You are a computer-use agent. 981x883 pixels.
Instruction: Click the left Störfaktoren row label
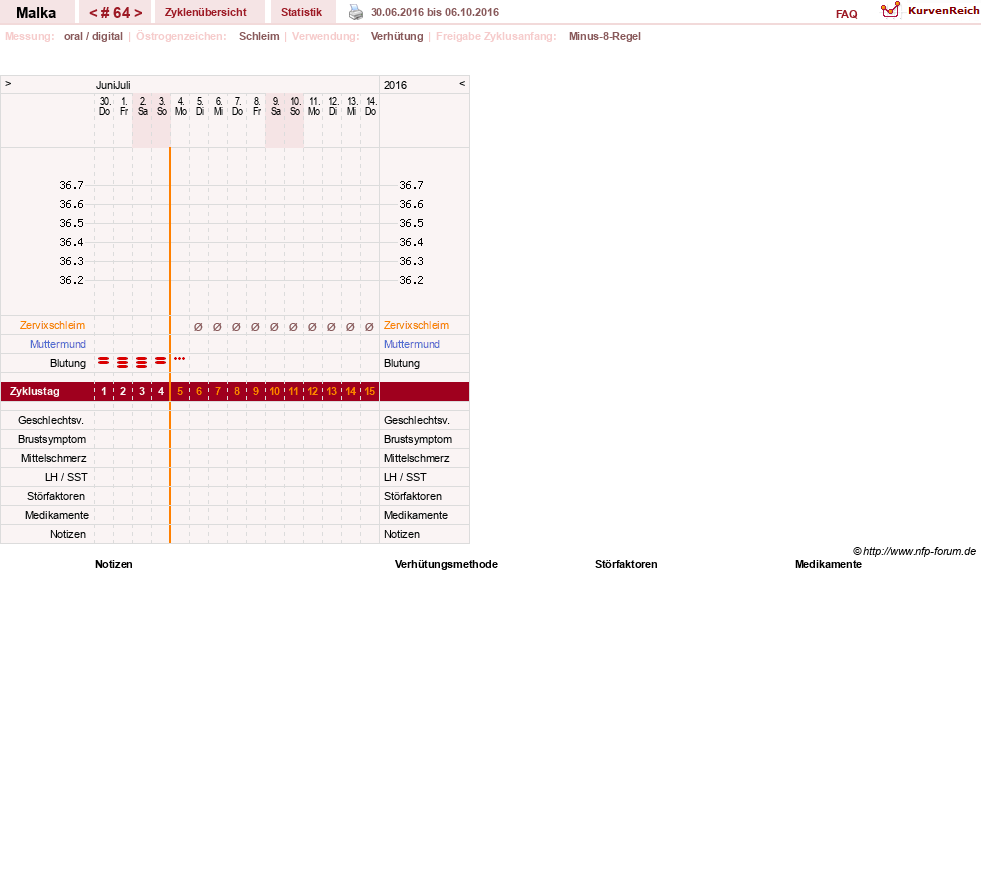(x=56, y=496)
